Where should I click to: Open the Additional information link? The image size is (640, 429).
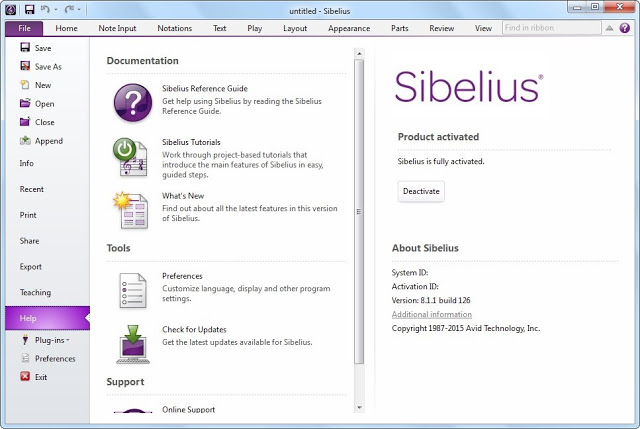[431, 314]
